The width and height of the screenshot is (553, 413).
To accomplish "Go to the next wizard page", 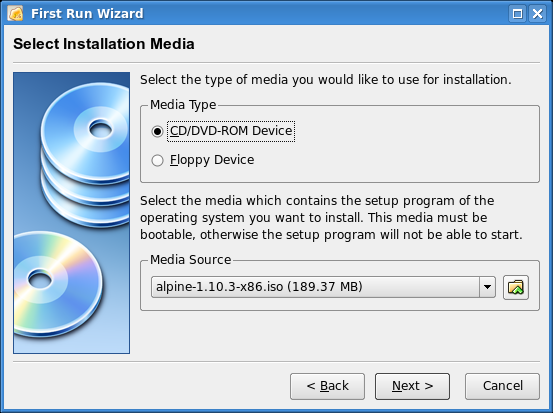I will click(412, 386).
